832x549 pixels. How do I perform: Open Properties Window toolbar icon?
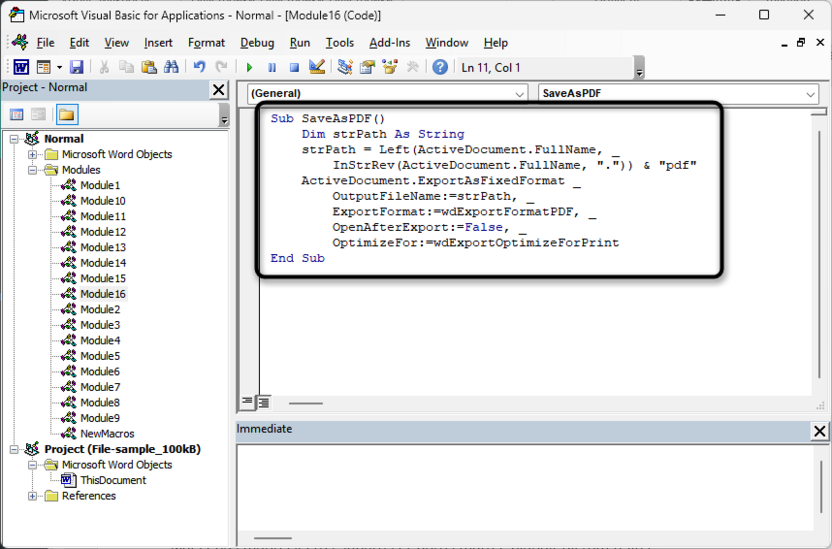pyautogui.click(x=367, y=67)
